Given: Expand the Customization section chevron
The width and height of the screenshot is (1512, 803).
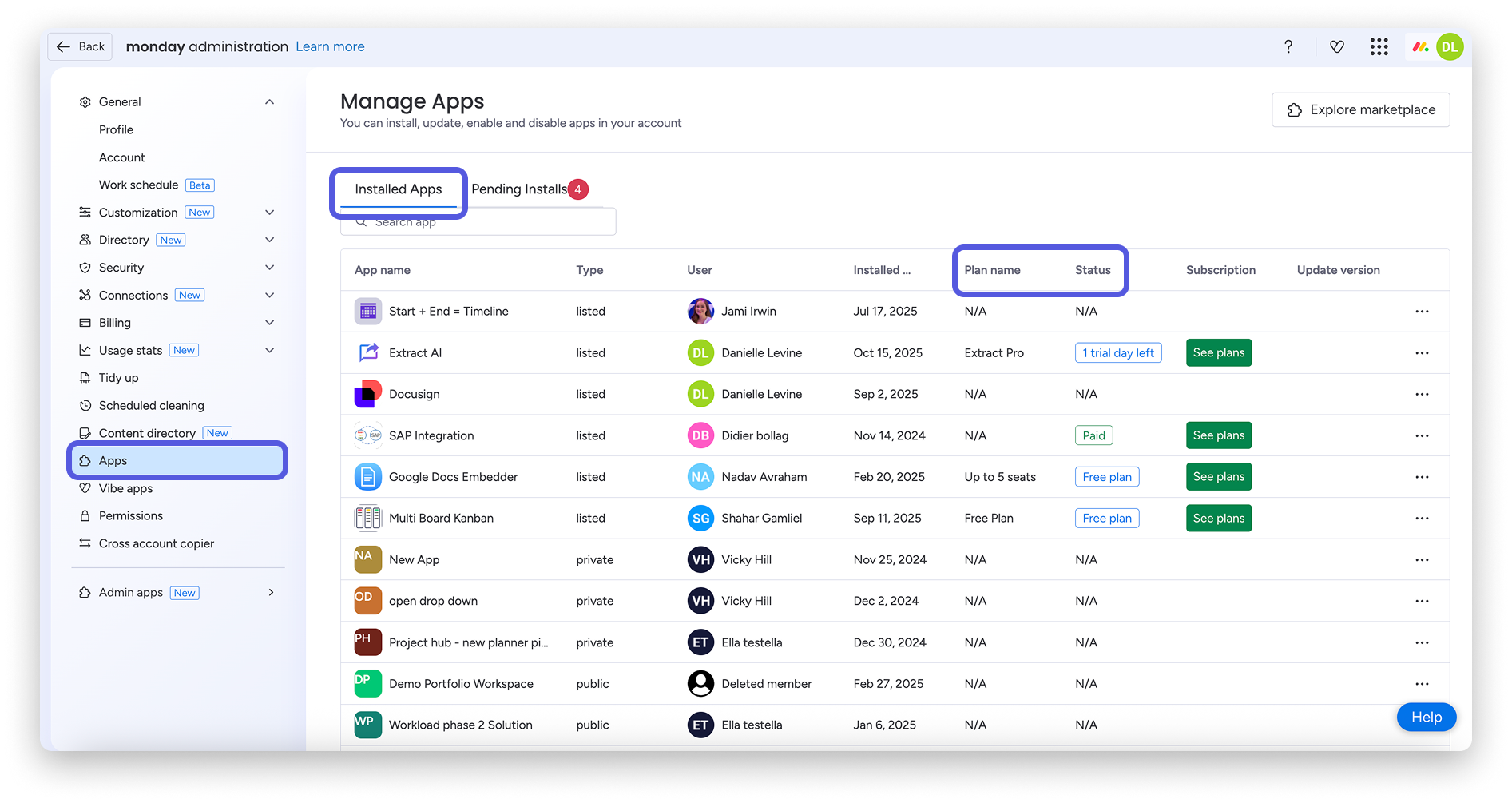Looking at the screenshot, I should [270, 213].
